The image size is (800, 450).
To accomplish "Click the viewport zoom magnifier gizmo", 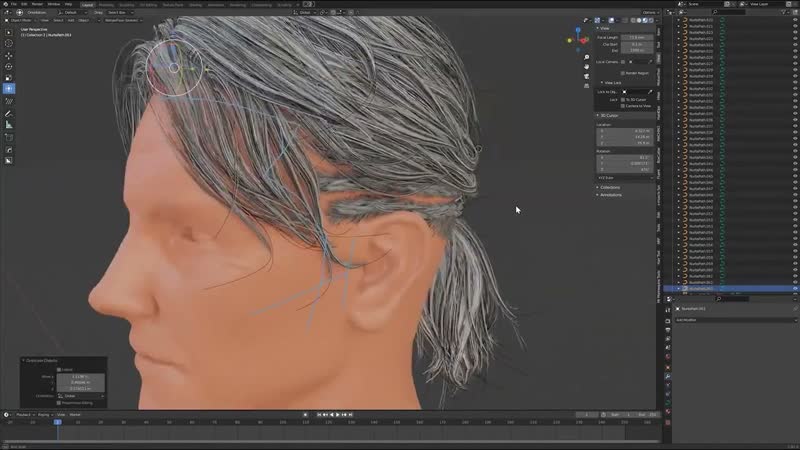I will [x=587, y=57].
